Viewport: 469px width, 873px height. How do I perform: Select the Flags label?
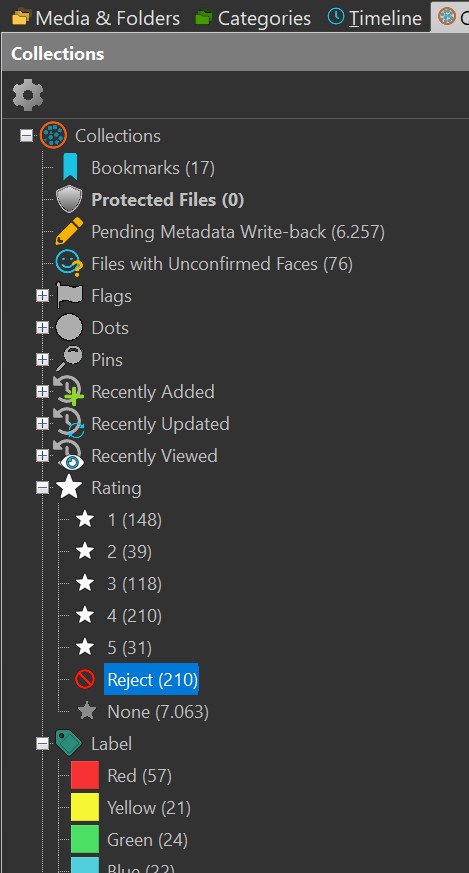click(x=111, y=296)
